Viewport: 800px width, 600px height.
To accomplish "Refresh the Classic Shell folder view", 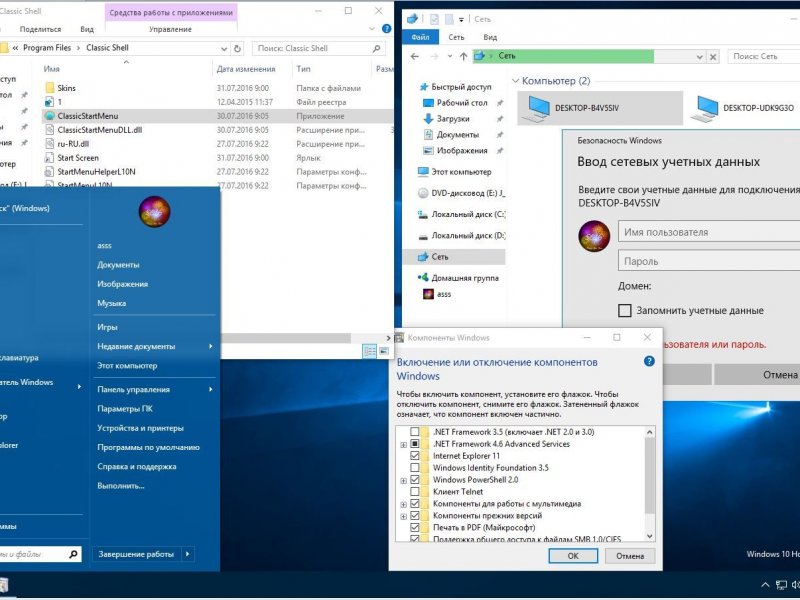I will [237, 48].
